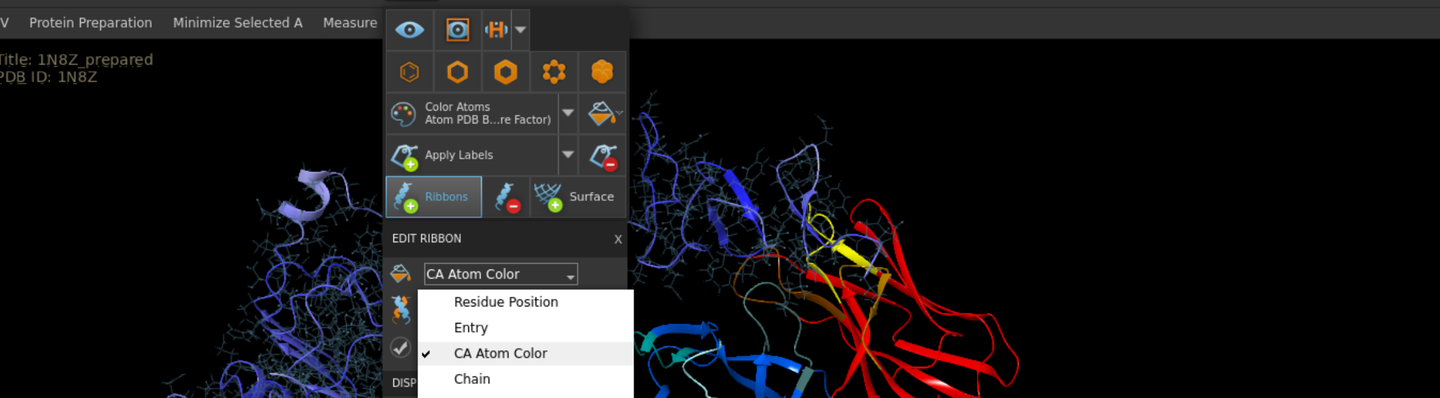Toggle the Ribbons add button
The height and width of the screenshot is (398, 1440).
click(434, 197)
